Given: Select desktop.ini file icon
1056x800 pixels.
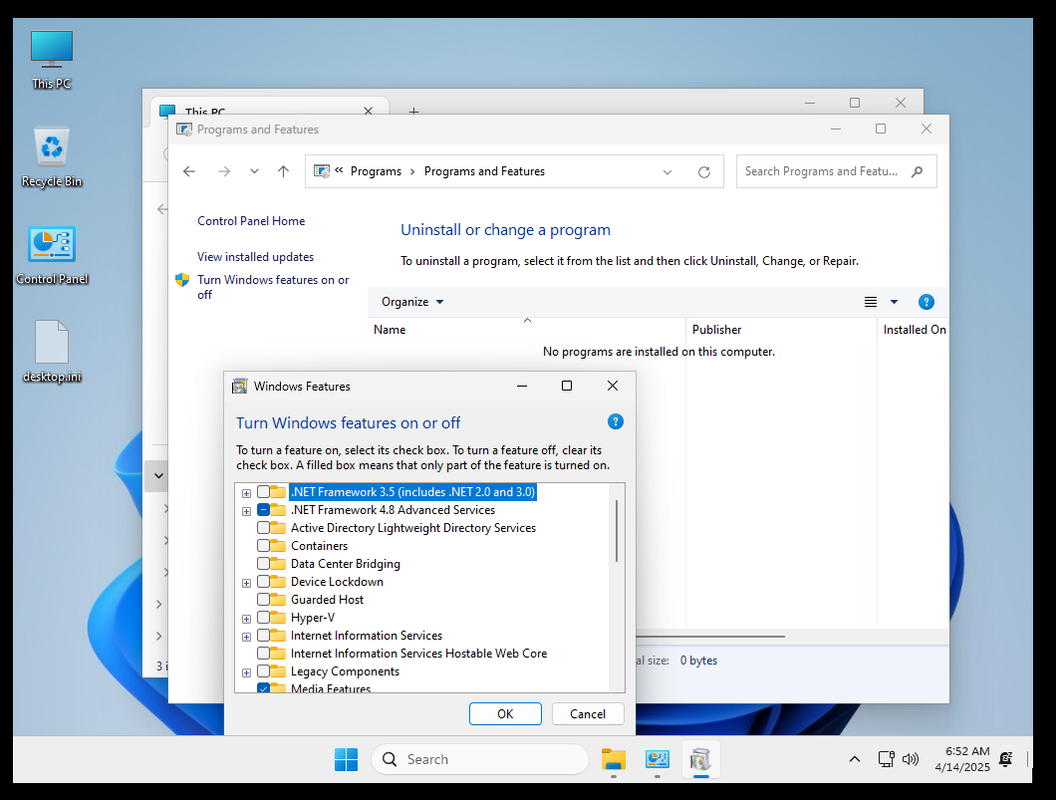Looking at the screenshot, I should coord(52,352).
